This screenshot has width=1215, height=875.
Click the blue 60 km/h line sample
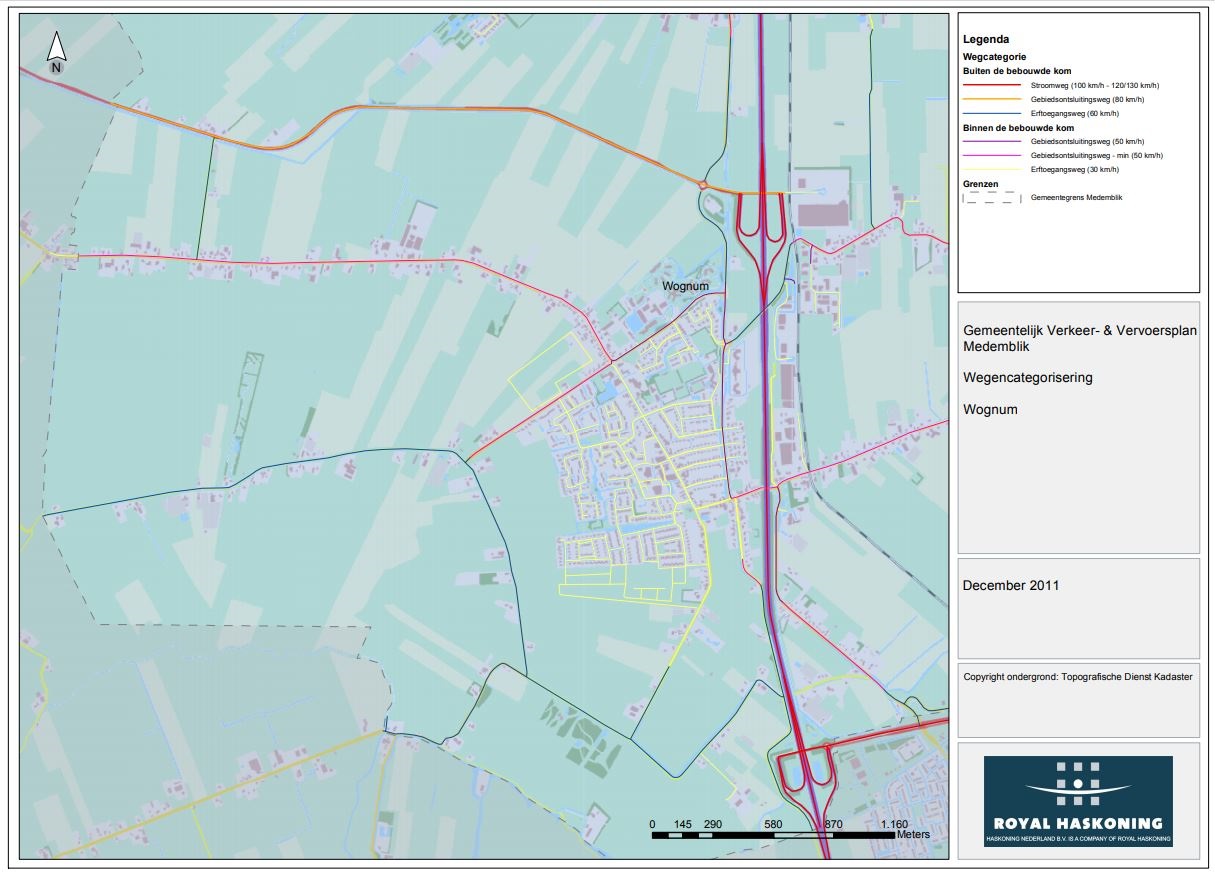[x=991, y=114]
